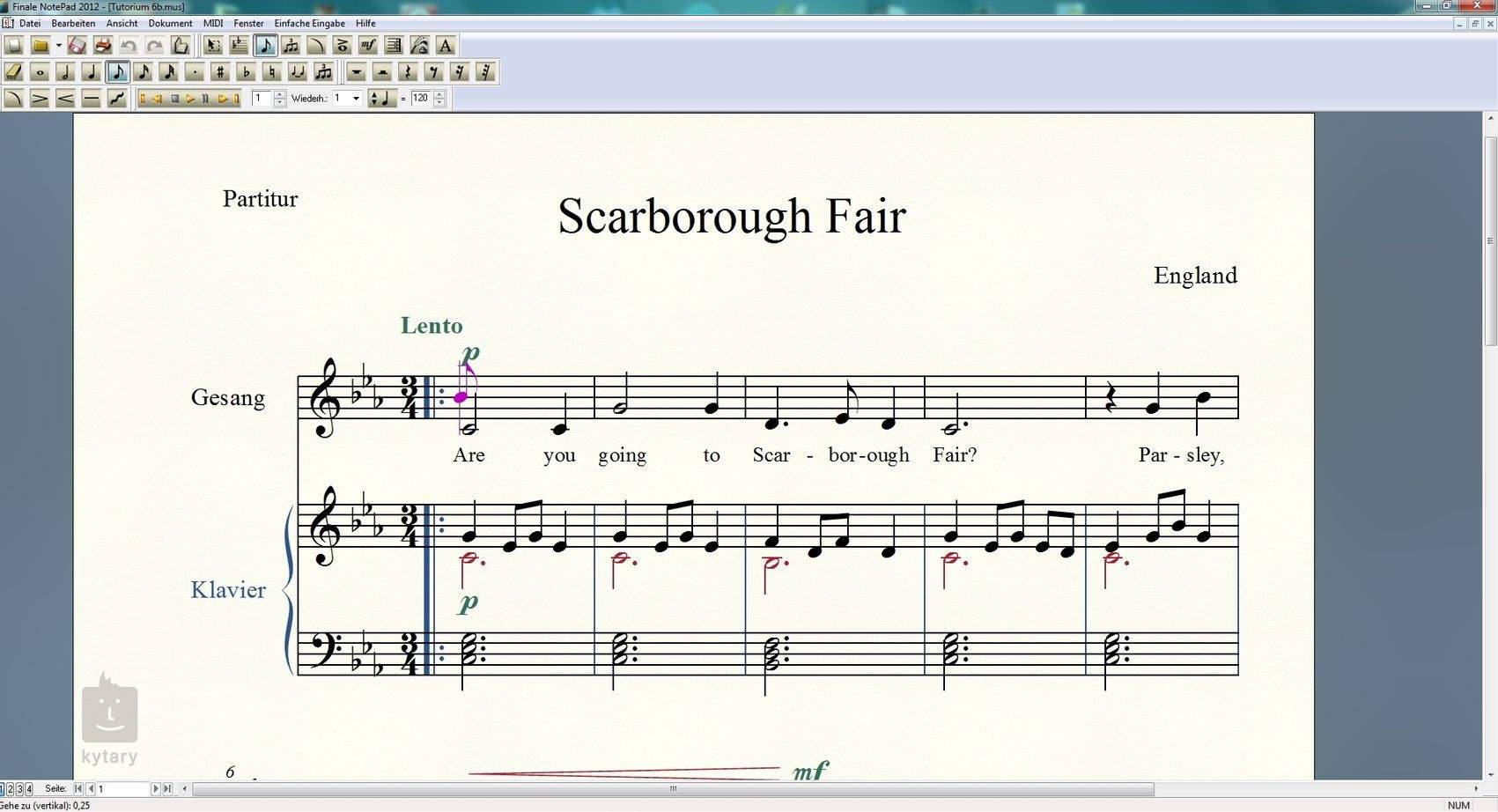Expand the arrow beside the Open folder icon

click(x=58, y=46)
